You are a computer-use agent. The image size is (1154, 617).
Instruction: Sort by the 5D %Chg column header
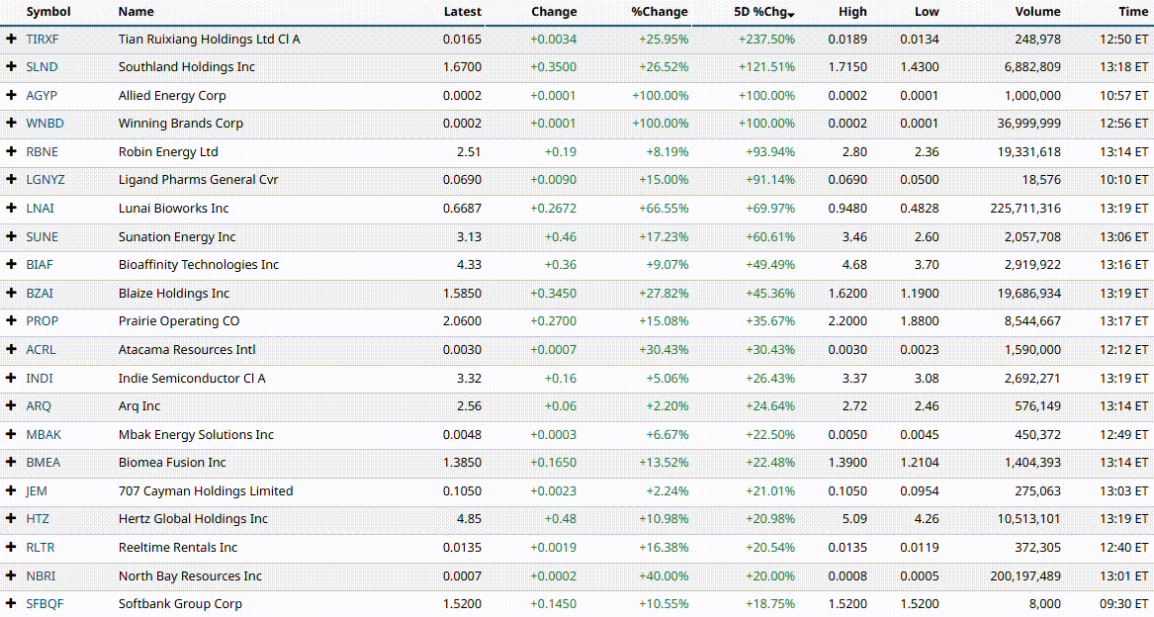[x=764, y=12]
